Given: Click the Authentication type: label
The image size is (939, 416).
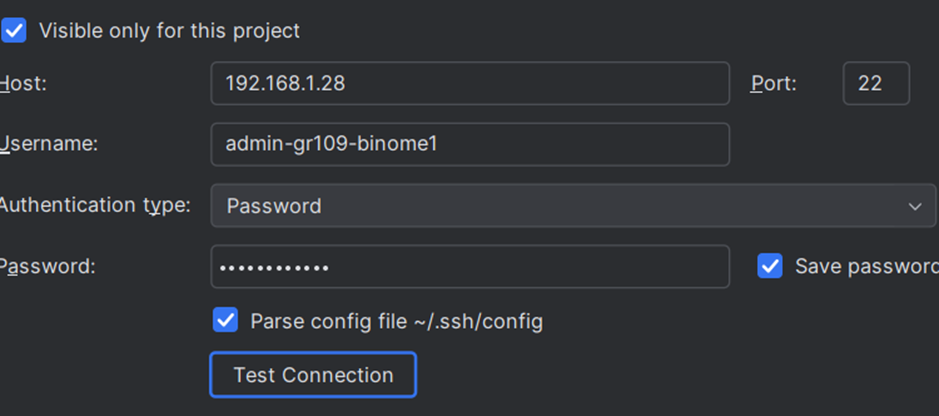Looking at the screenshot, I should [95, 205].
